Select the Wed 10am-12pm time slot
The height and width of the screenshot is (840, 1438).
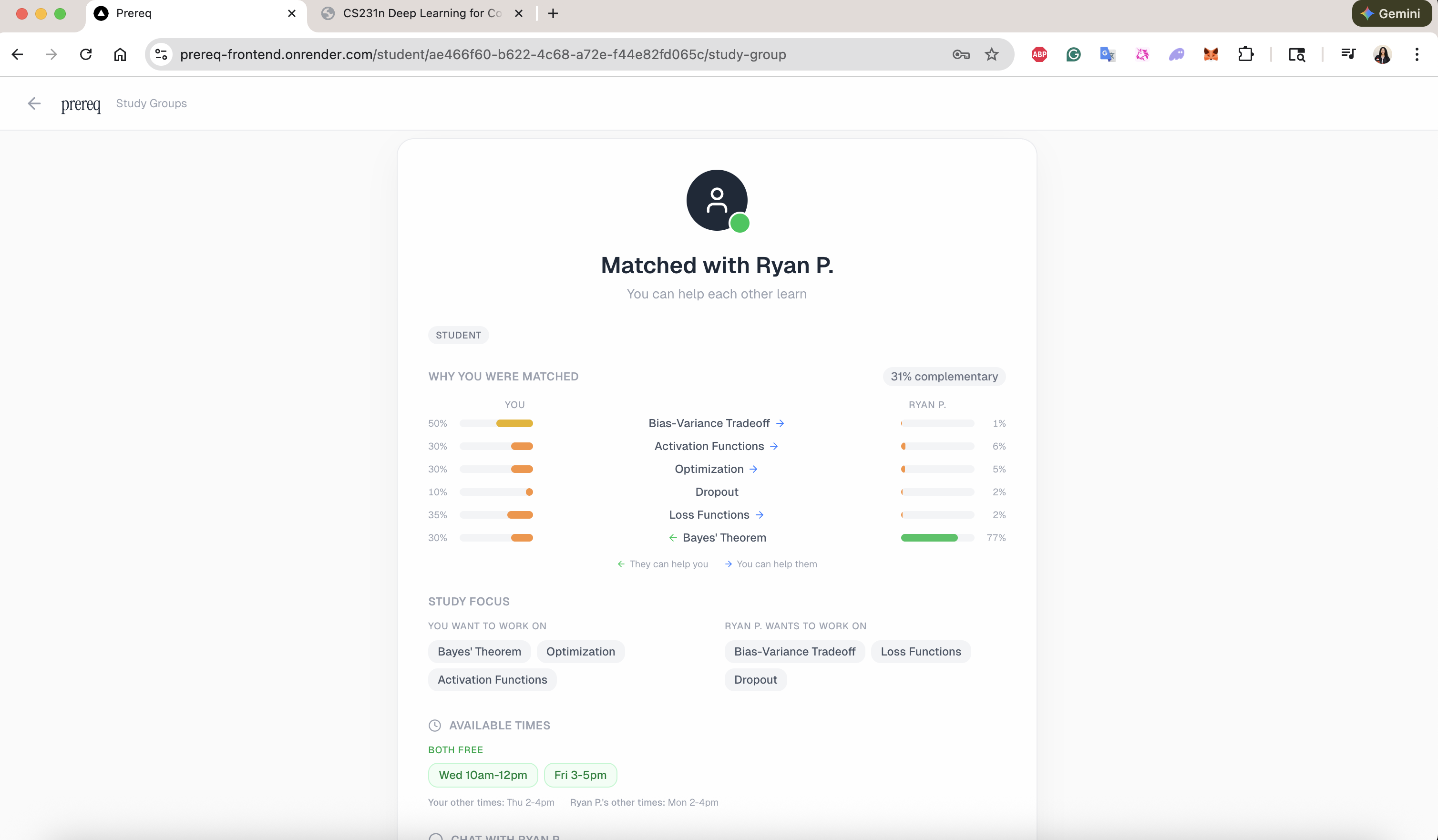click(482, 775)
